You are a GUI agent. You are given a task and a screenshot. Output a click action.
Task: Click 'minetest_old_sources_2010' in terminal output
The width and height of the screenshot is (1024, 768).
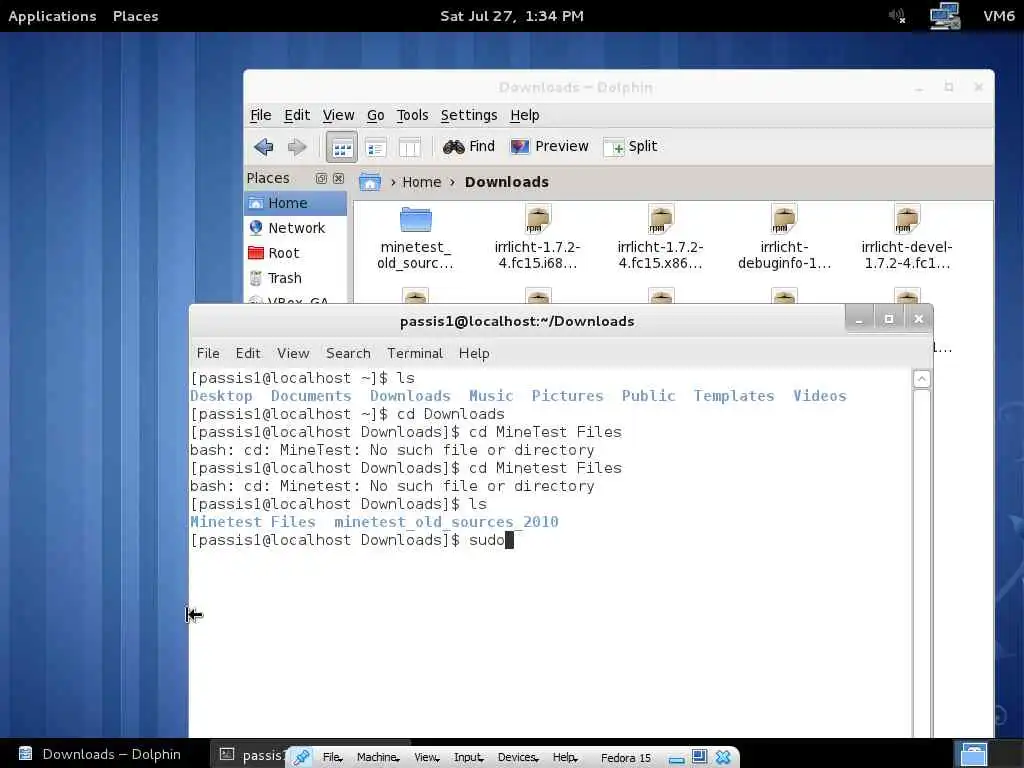[447, 522]
